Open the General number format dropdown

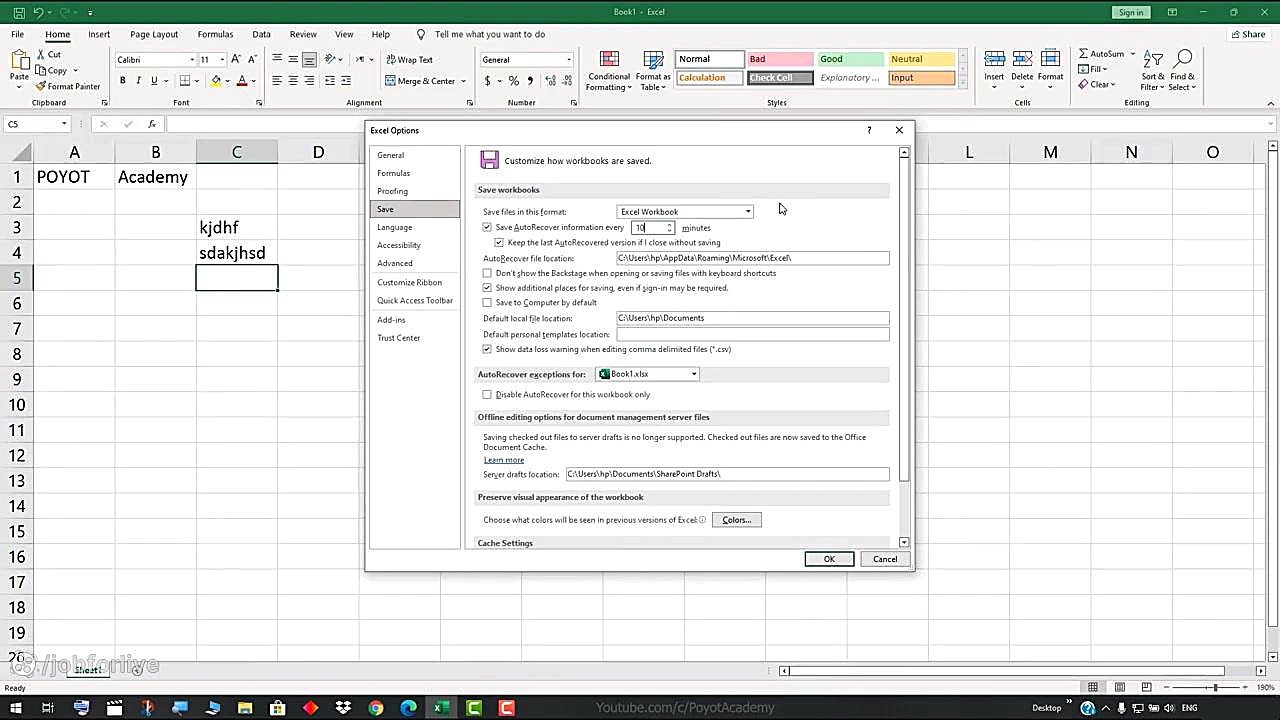pyautogui.click(x=569, y=60)
